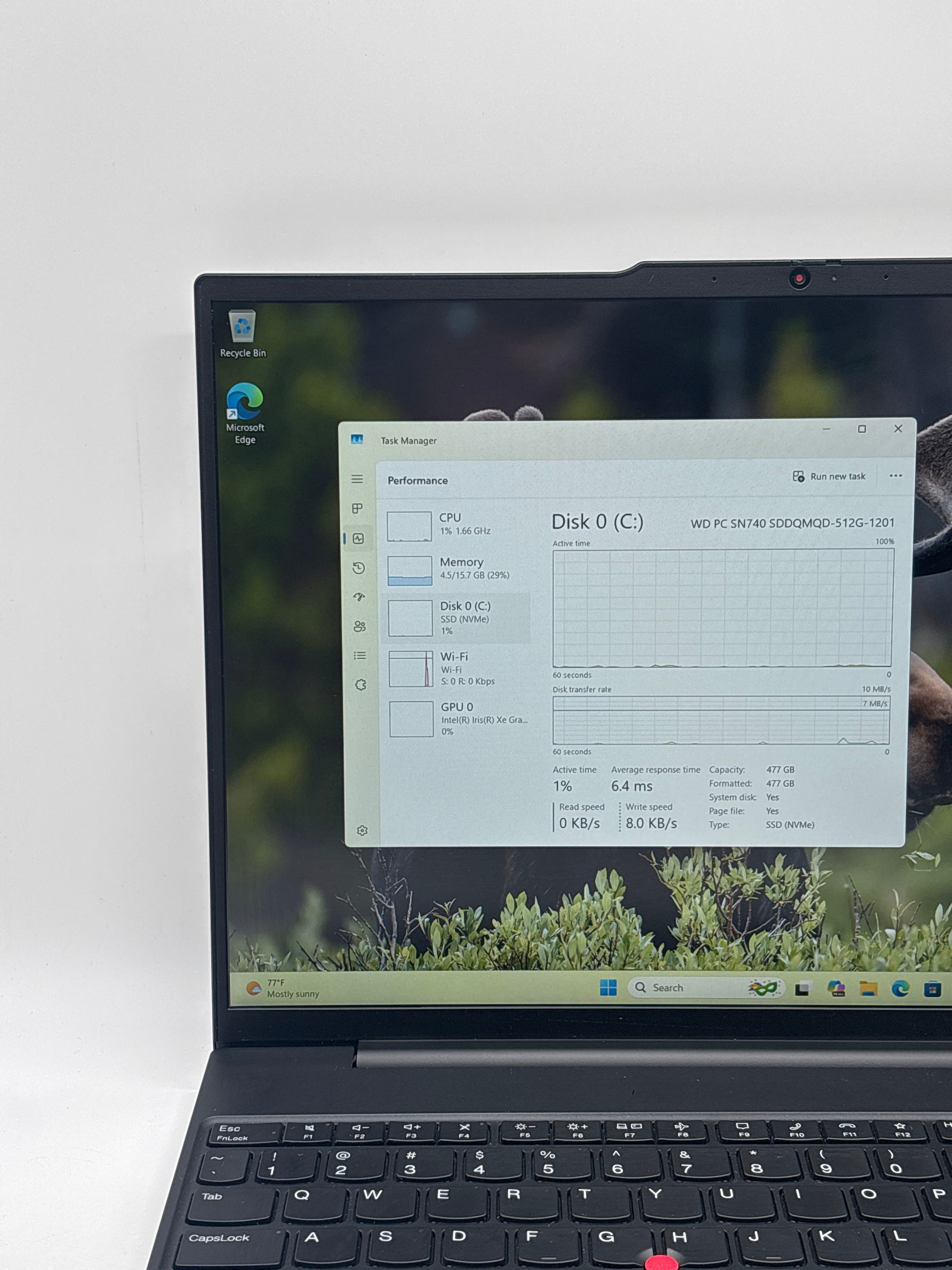
Task: Select the Performance page icon in sidebar
Action: (358, 539)
